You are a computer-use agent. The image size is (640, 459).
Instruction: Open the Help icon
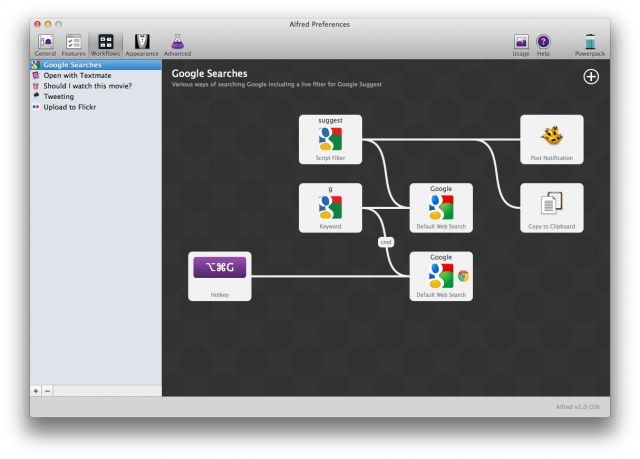(x=543, y=43)
